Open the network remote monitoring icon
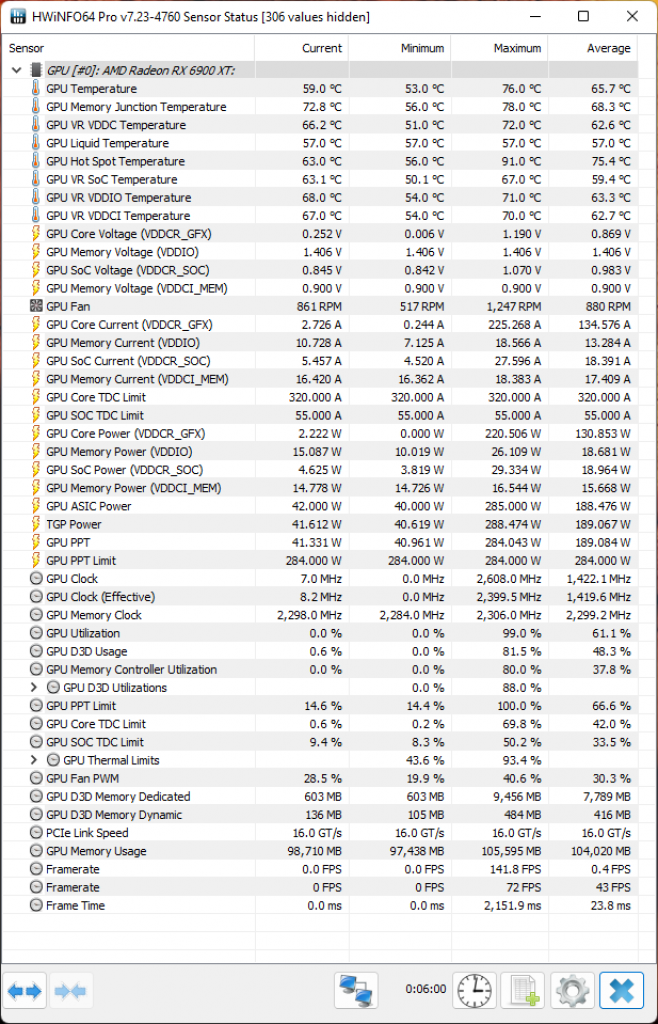658x1024 pixels. pyautogui.click(x=356, y=991)
